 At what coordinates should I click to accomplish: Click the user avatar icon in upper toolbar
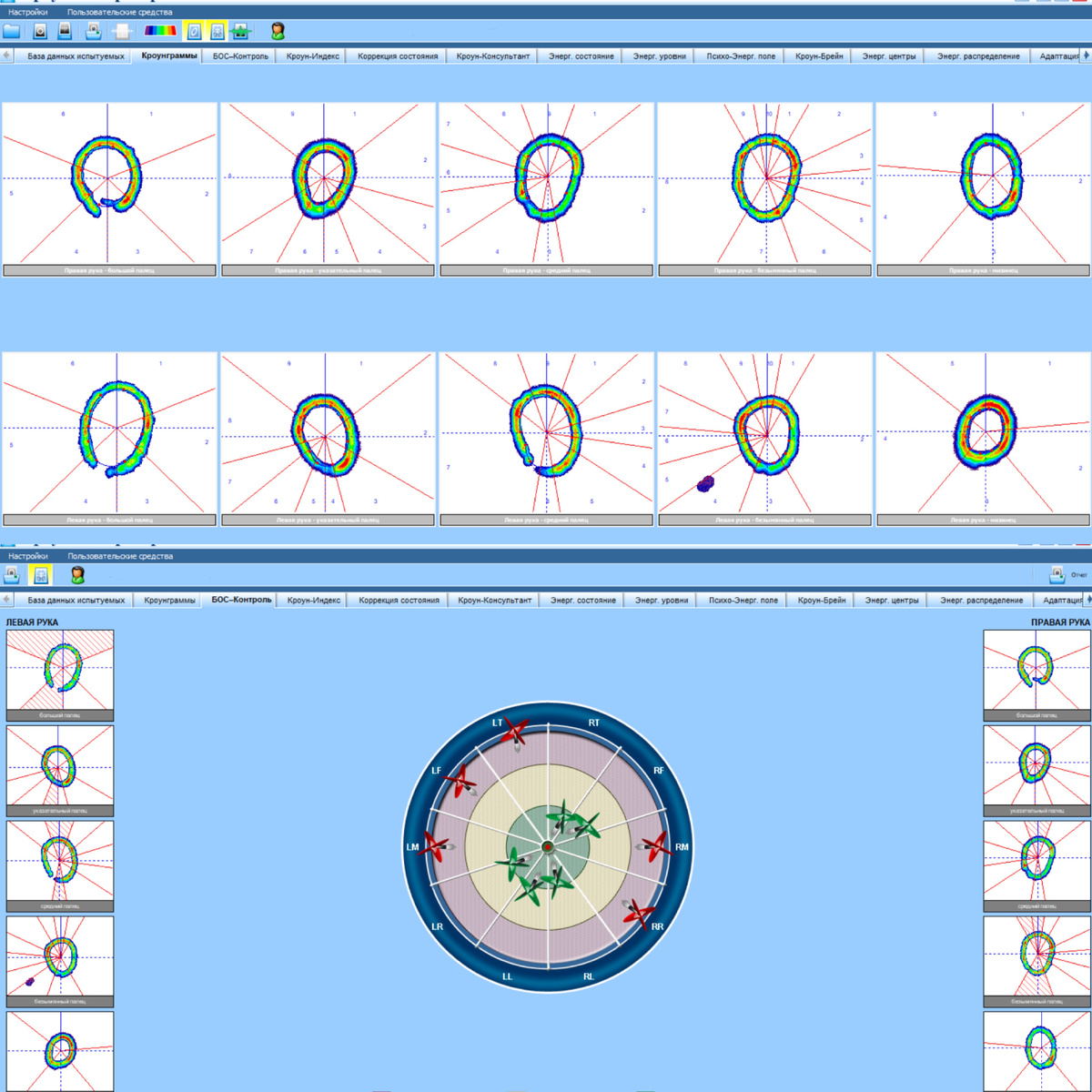point(278,31)
